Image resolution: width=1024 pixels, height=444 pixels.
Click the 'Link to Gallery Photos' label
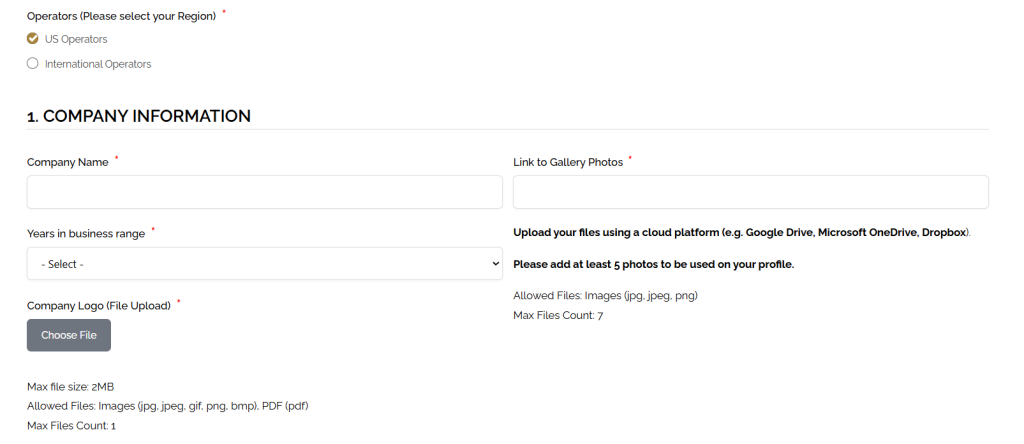click(x=567, y=162)
